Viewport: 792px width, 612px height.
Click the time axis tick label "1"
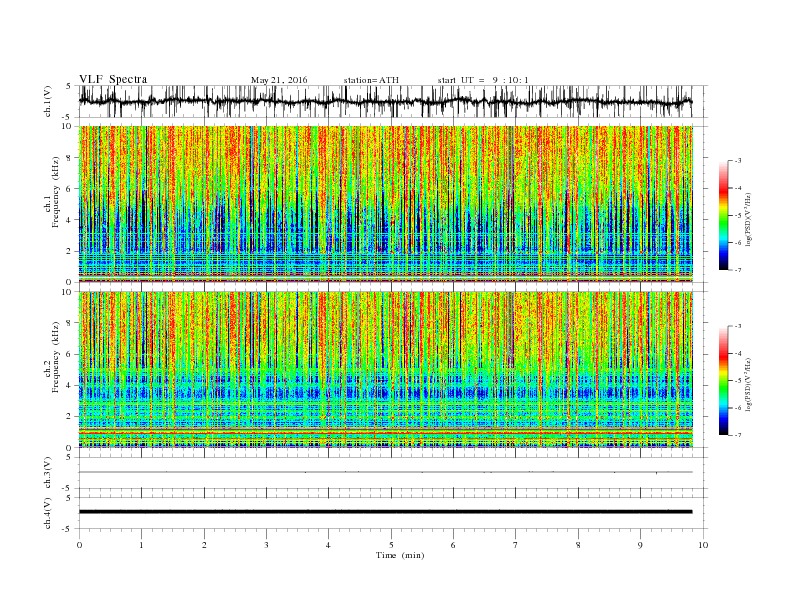142,545
